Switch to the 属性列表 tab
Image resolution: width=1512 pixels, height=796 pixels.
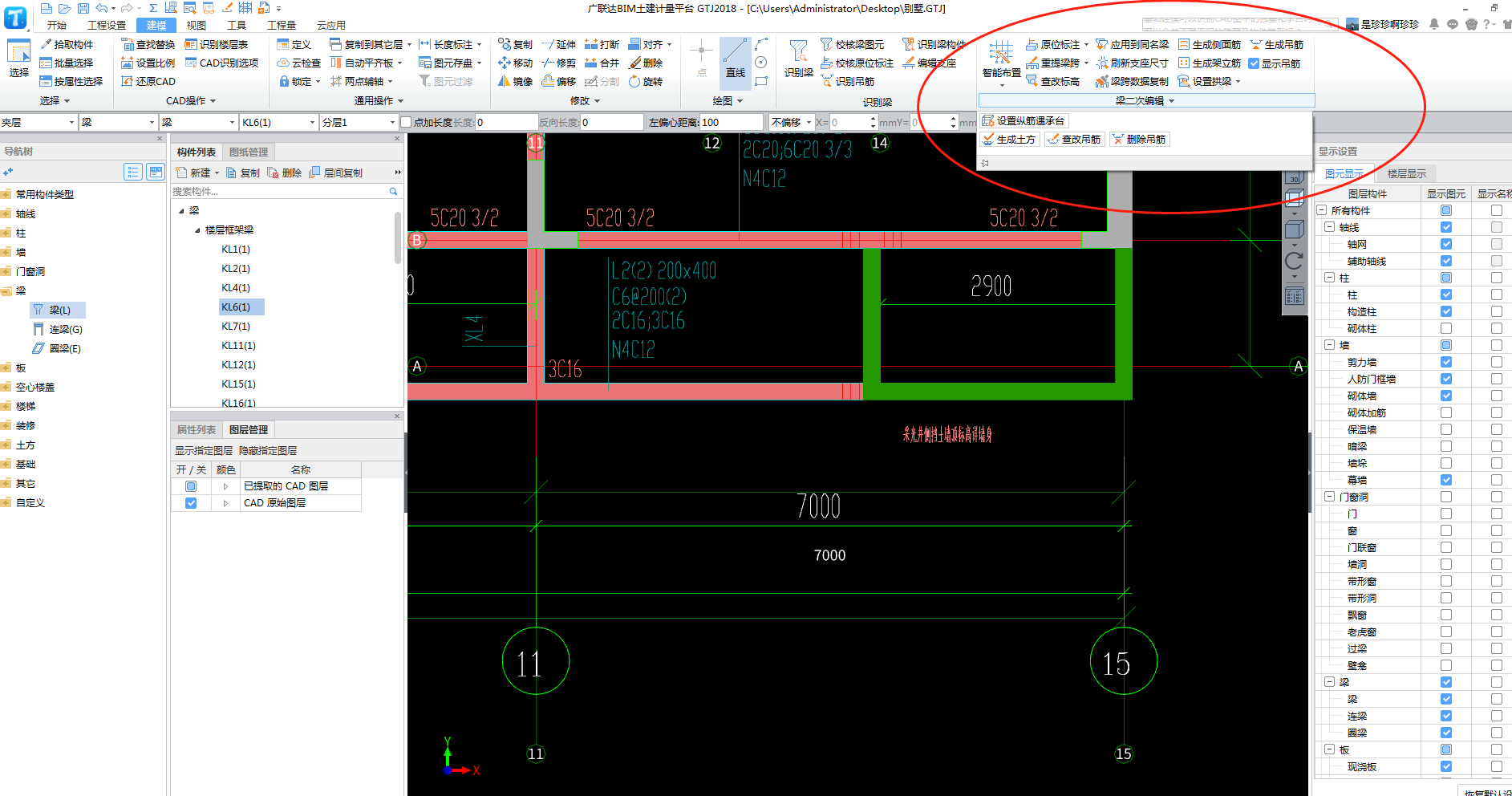(x=197, y=429)
